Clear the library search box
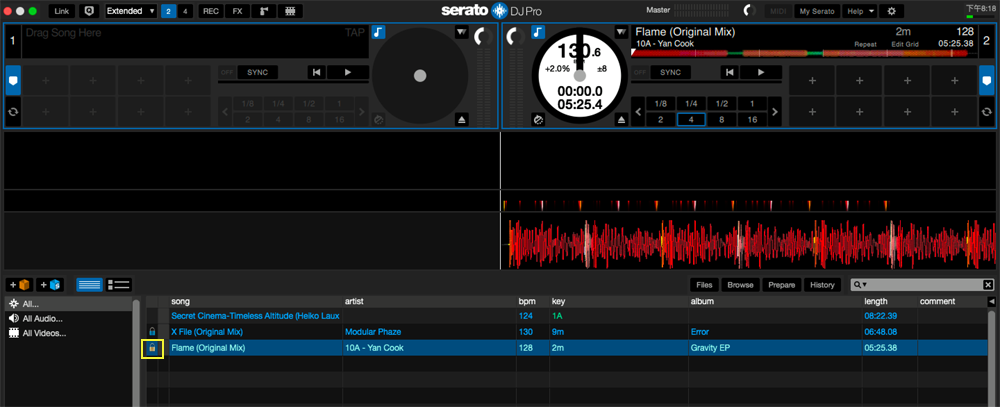Image resolution: width=1000 pixels, height=407 pixels. click(x=988, y=285)
